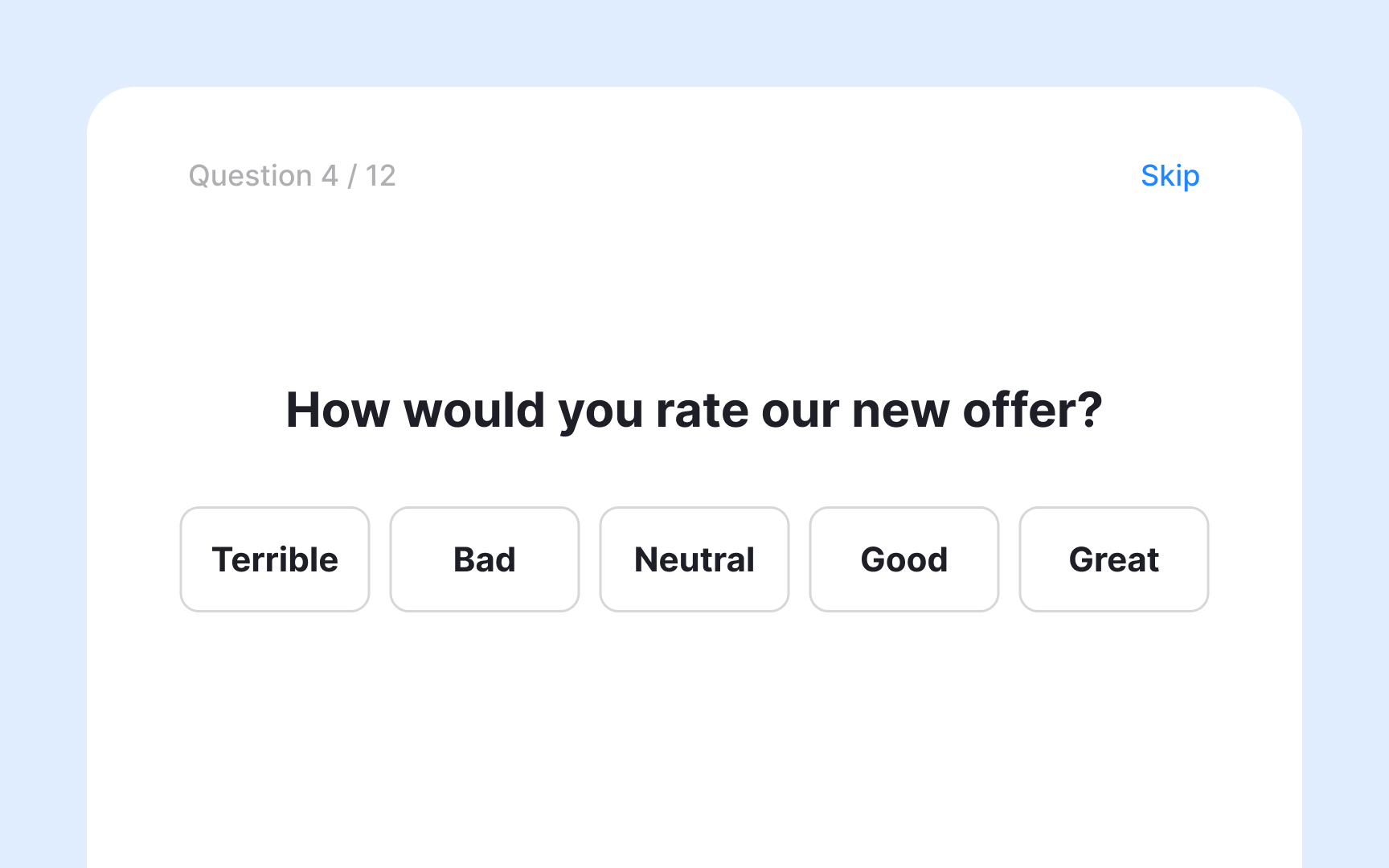Pick the rightmost rating choice
Viewport: 1389px width, 868px height.
coord(1113,559)
